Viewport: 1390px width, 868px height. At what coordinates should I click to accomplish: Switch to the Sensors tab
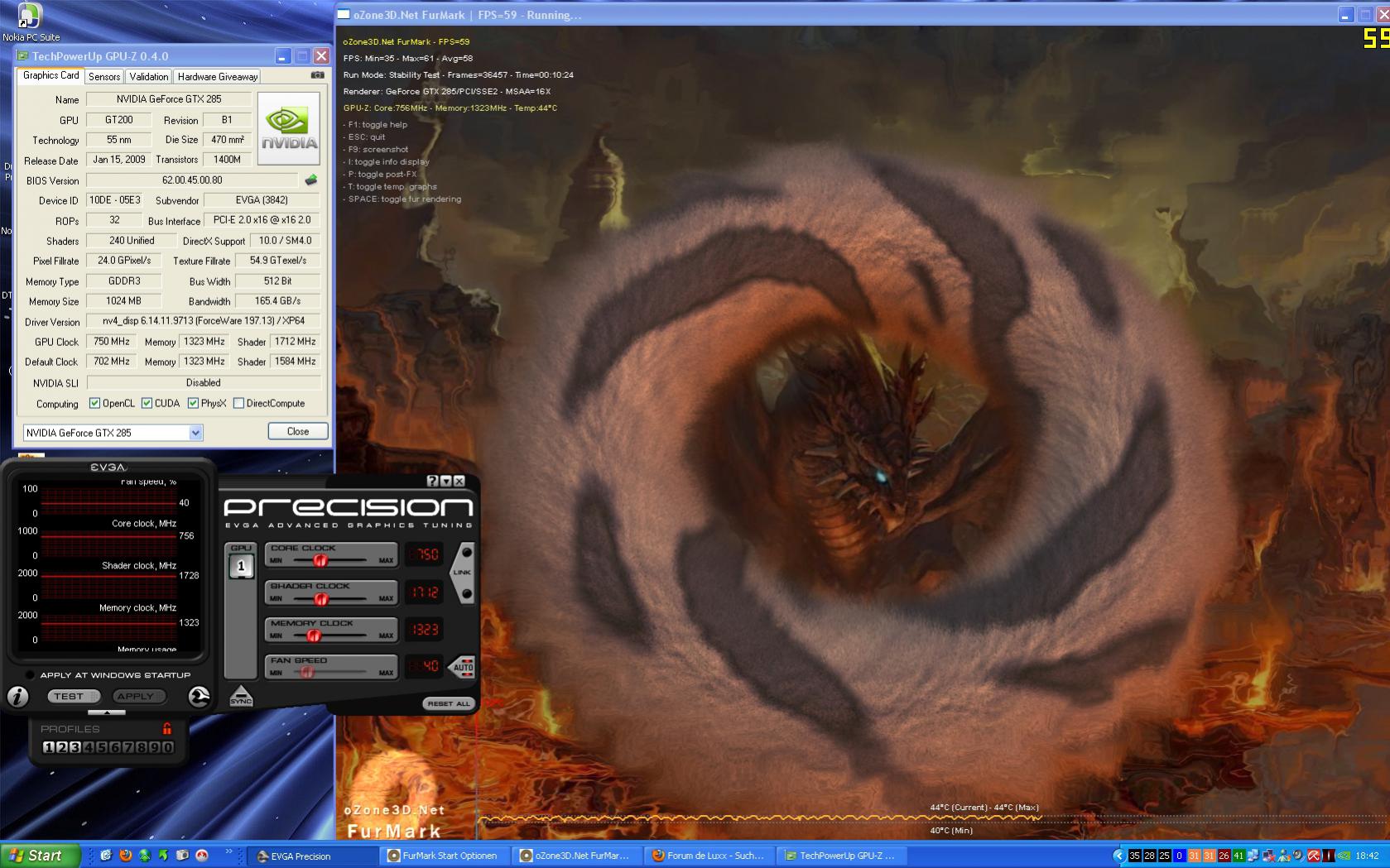(x=104, y=76)
